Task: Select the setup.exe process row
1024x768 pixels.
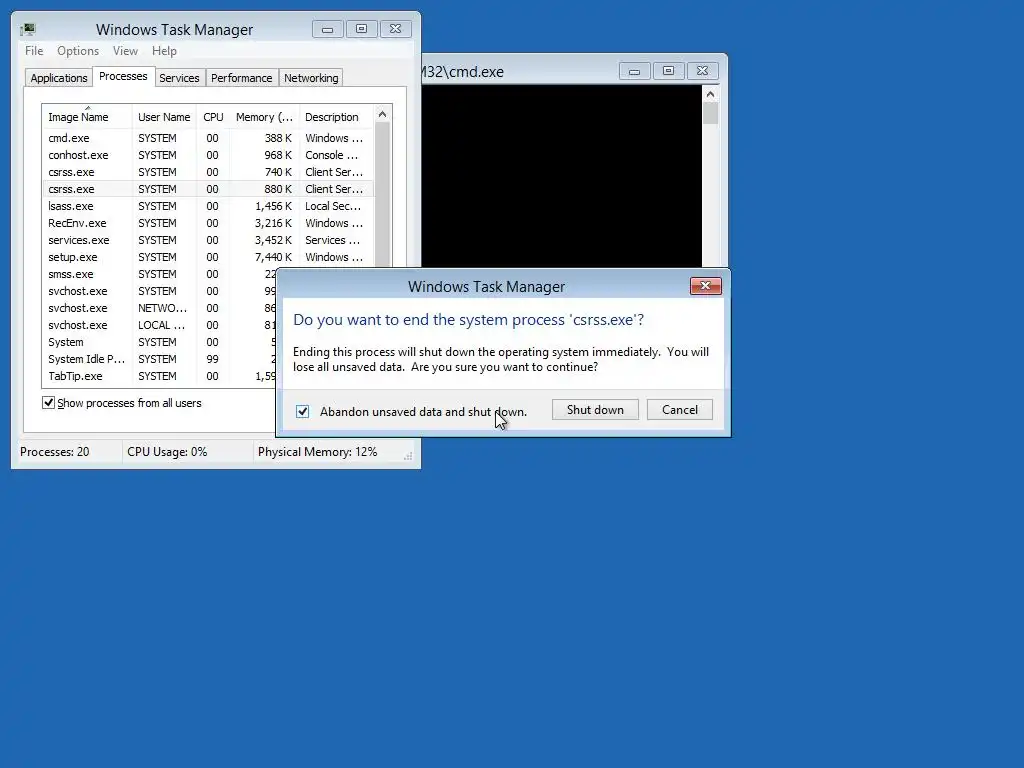Action: [x=208, y=257]
